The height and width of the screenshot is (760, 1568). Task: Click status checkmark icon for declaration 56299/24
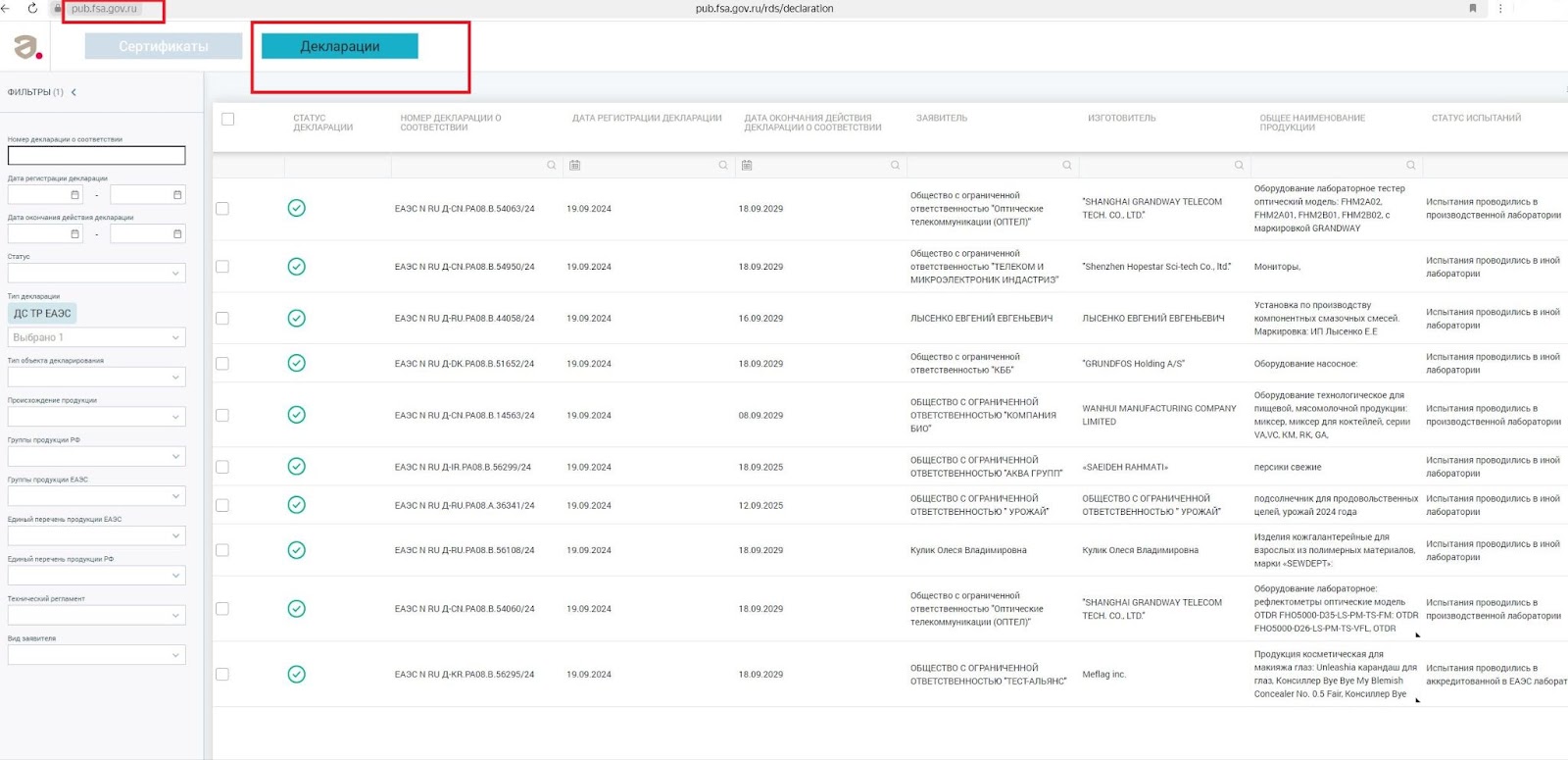pyautogui.click(x=296, y=467)
